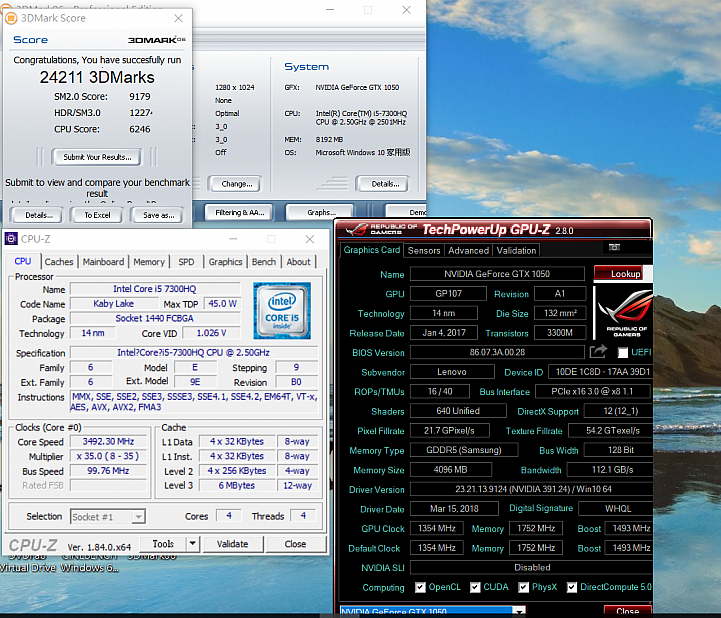721x618 pixels.
Task: Click the GPU-Z screenshot camera icon
Action: [x=614, y=247]
